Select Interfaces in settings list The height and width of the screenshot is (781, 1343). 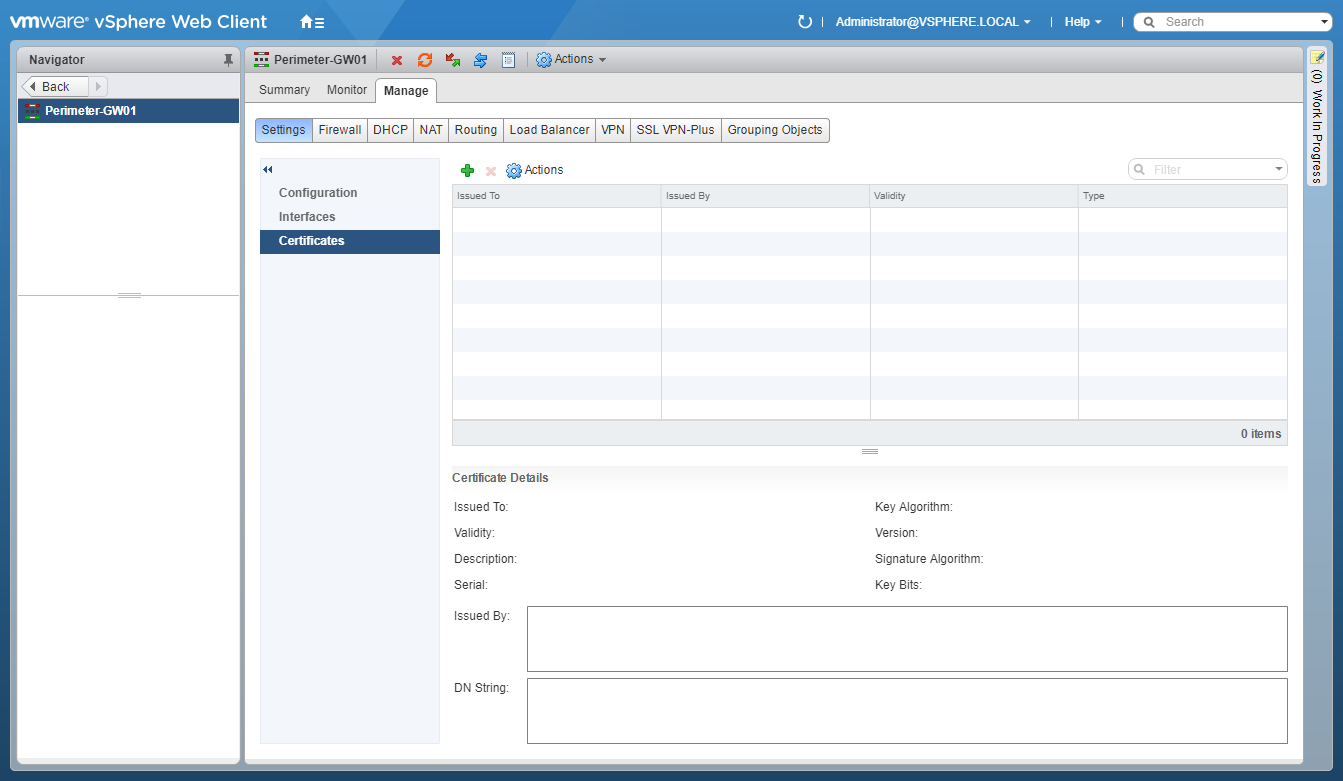pos(307,217)
